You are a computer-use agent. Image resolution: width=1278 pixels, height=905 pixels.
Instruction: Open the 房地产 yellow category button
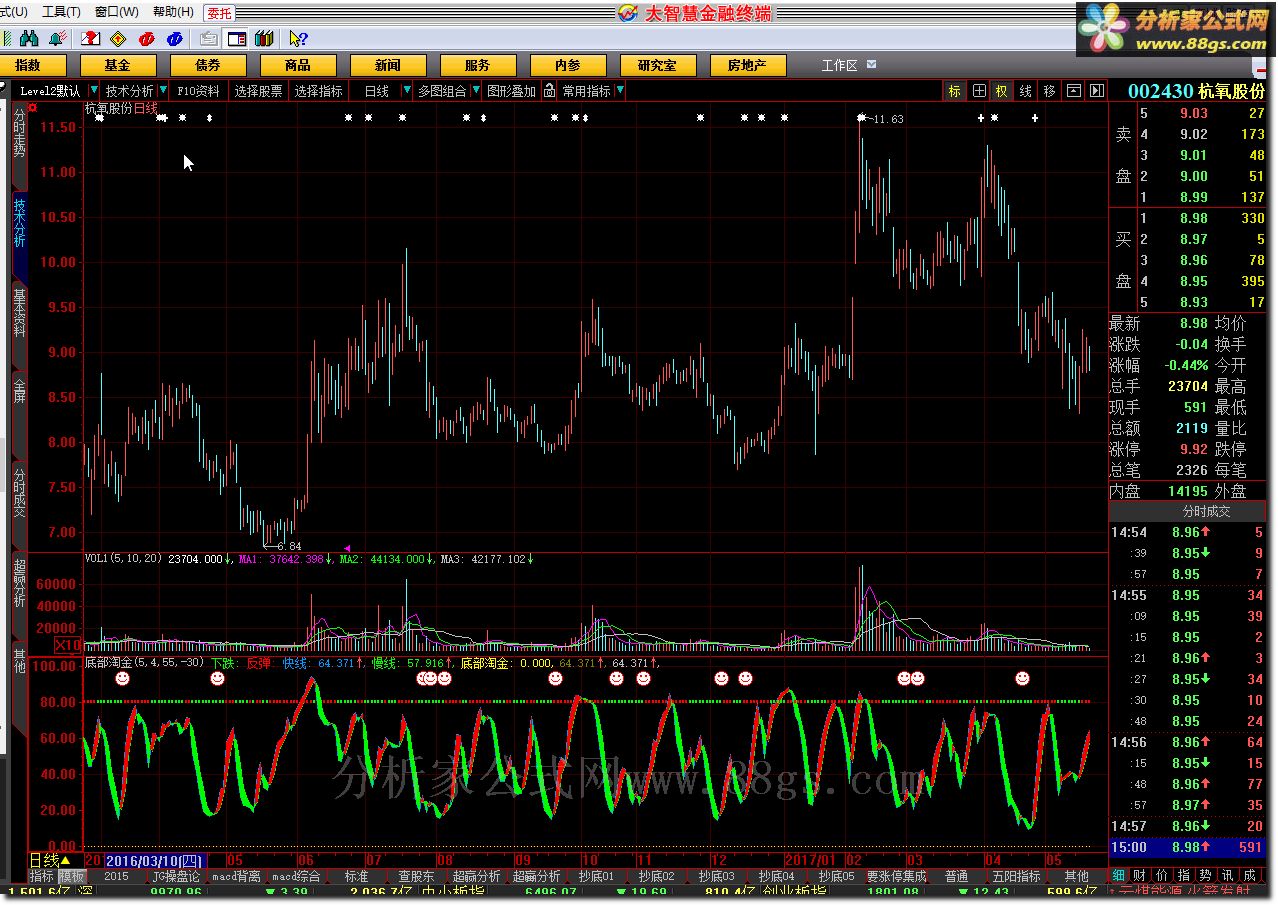pyautogui.click(x=748, y=66)
